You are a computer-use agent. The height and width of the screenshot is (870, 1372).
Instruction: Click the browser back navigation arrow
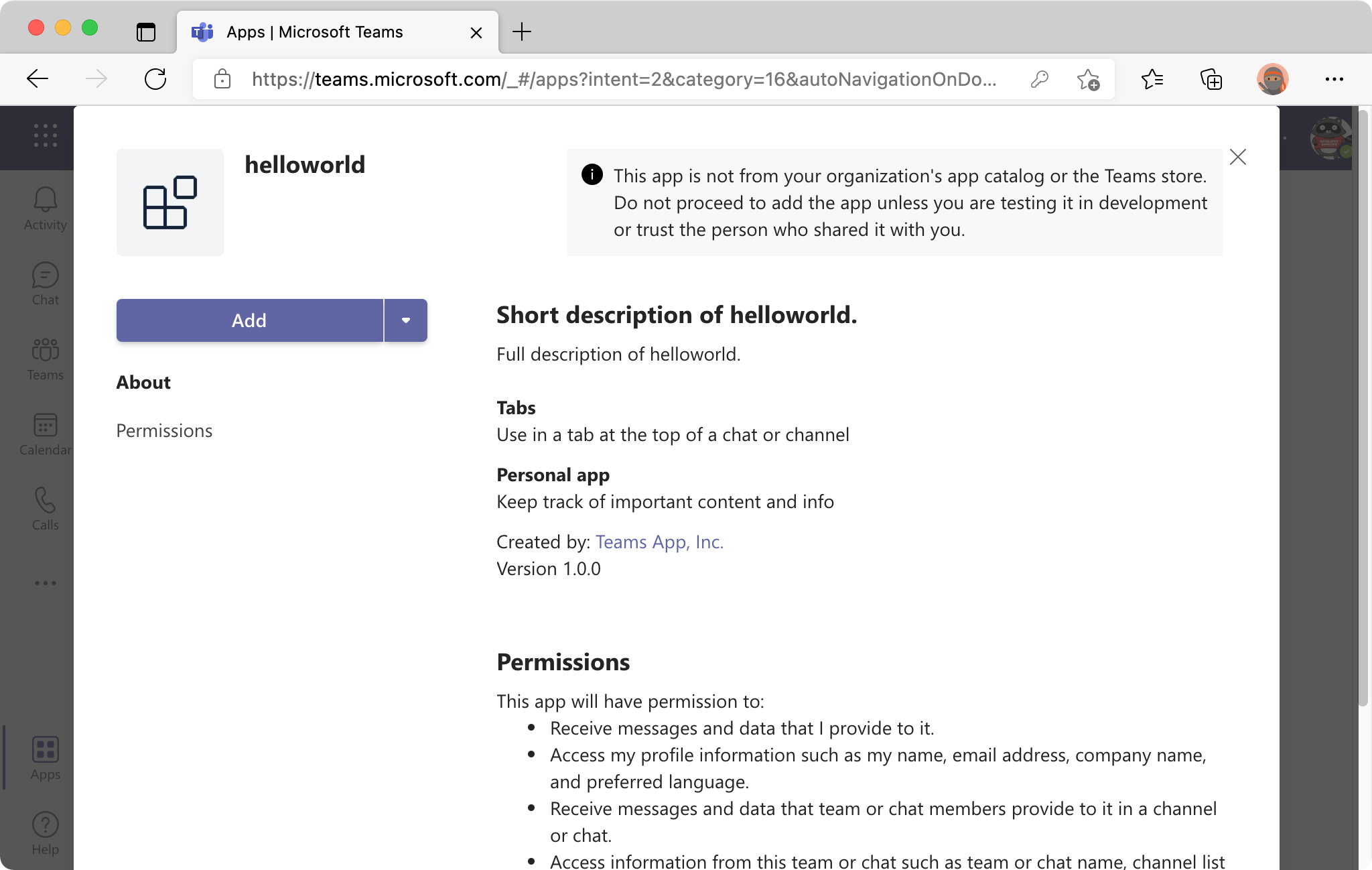coord(37,79)
